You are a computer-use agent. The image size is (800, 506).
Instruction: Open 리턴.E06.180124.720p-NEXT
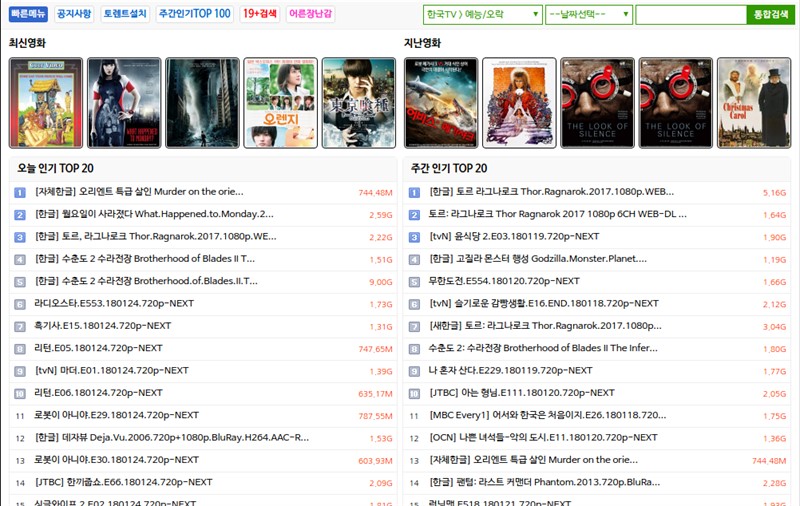(x=98, y=393)
